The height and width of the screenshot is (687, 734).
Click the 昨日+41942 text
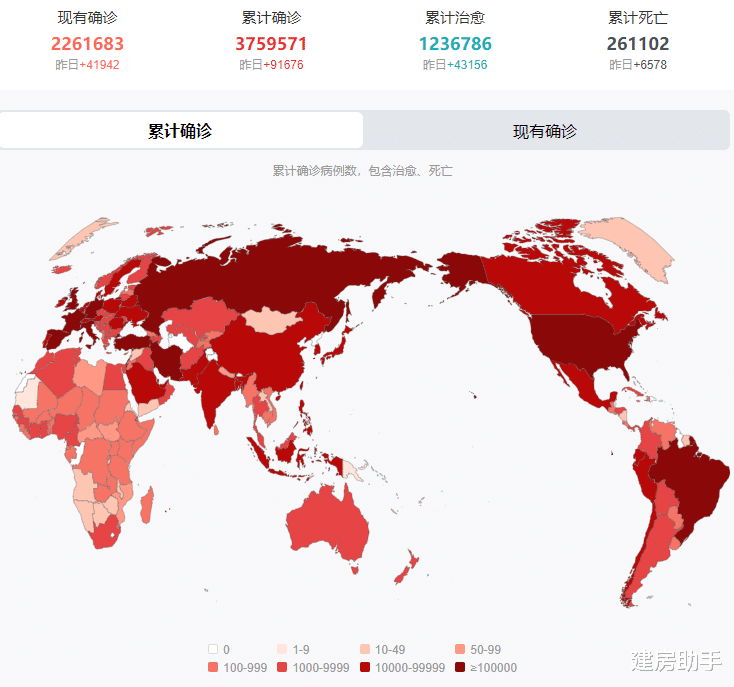point(87,65)
